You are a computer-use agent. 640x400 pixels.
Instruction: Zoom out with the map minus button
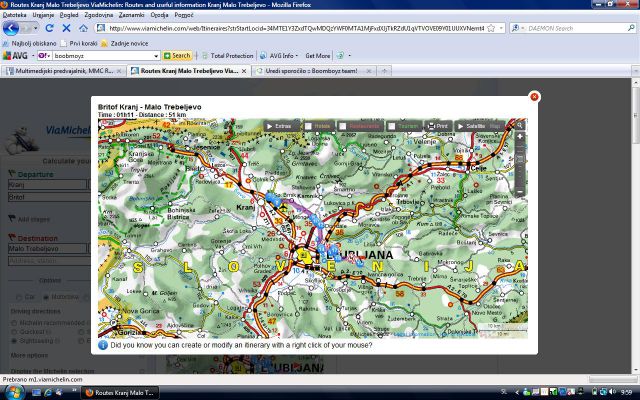(x=520, y=192)
